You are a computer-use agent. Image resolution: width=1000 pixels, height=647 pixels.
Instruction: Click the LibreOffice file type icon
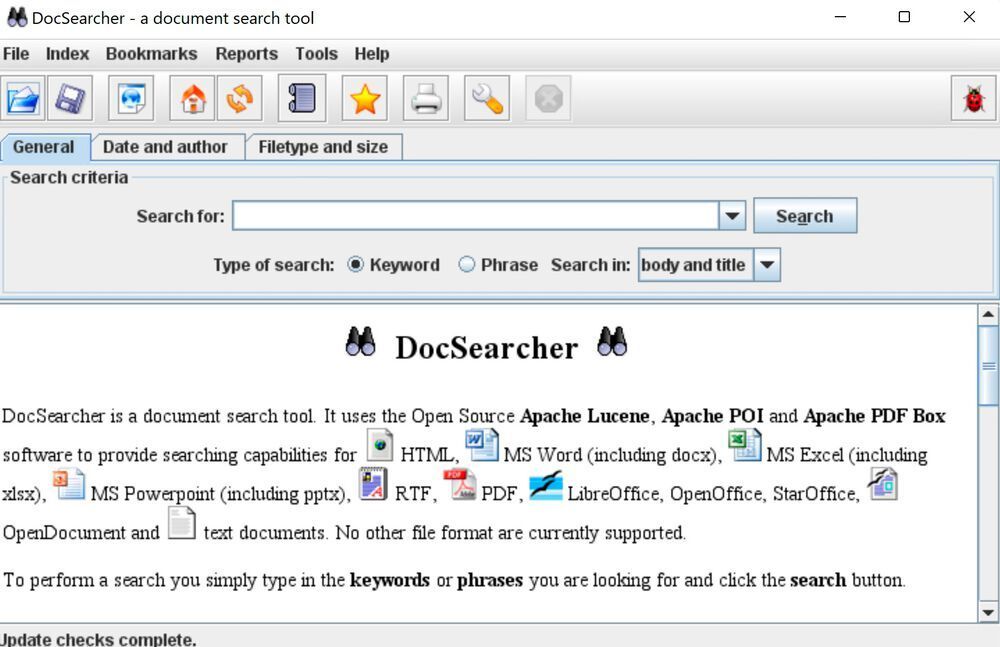546,486
